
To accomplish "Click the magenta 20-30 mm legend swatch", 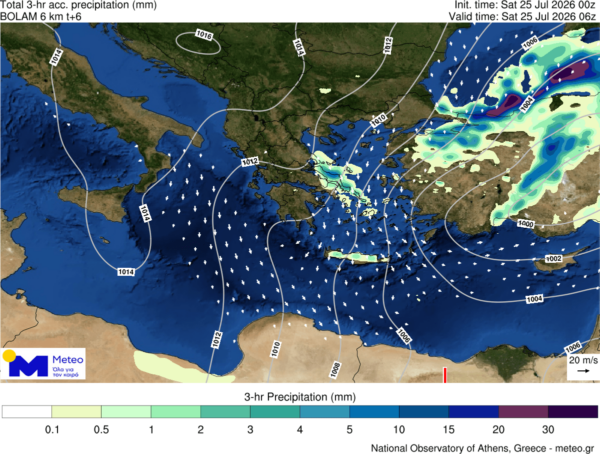I will pyautogui.click(x=523, y=412).
